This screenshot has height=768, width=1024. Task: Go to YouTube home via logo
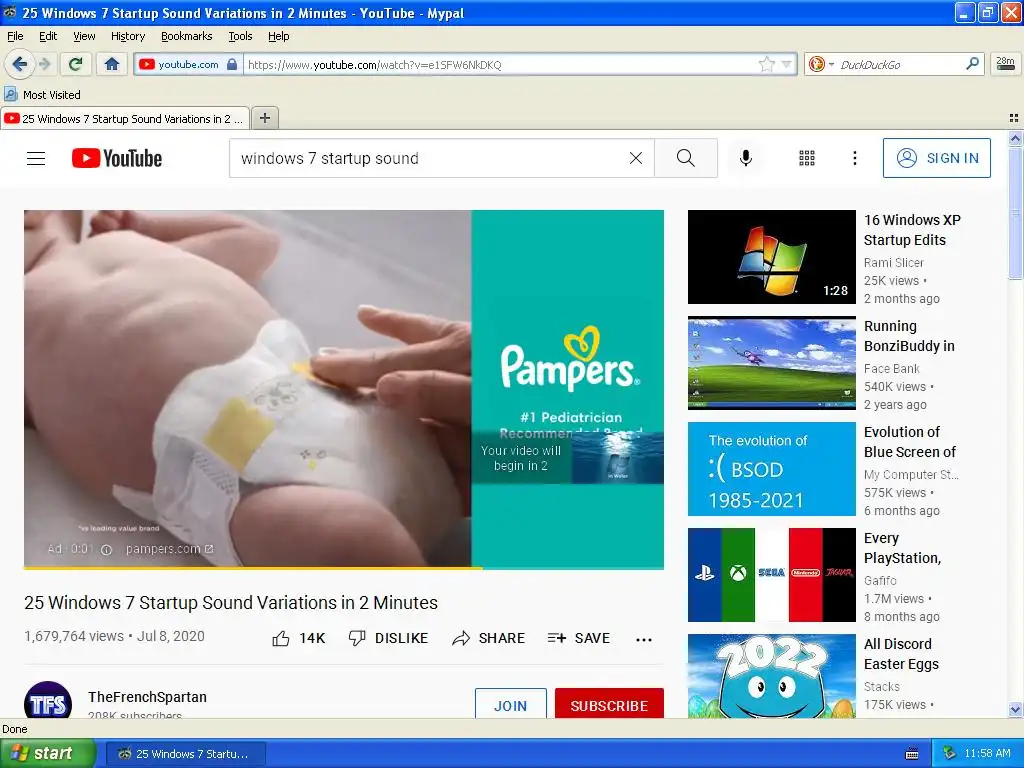(x=117, y=158)
